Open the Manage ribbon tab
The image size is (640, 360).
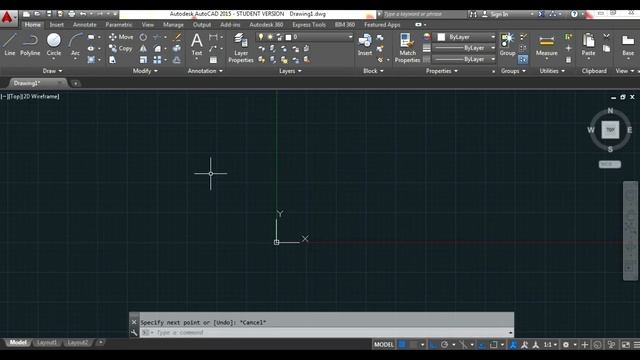[x=173, y=25]
